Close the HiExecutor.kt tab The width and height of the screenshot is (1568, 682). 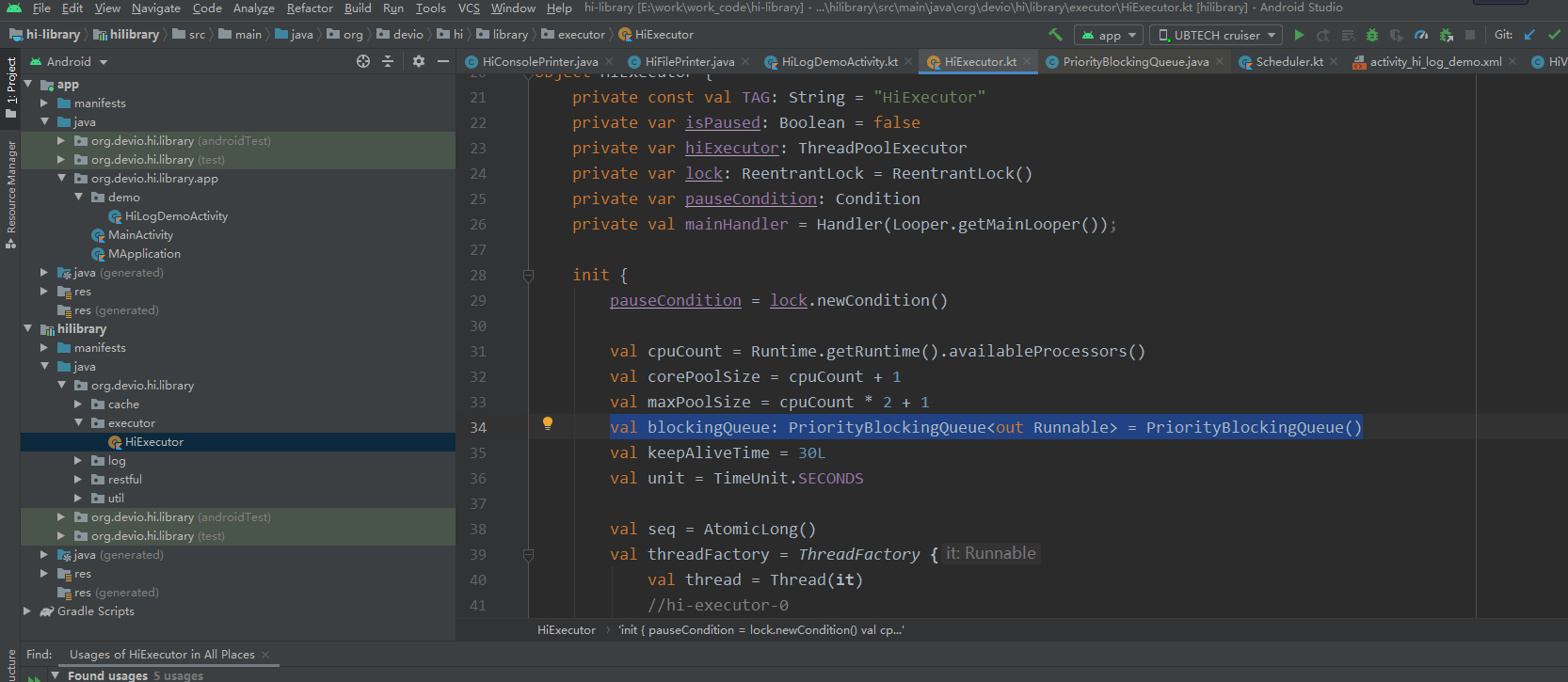click(x=1027, y=61)
